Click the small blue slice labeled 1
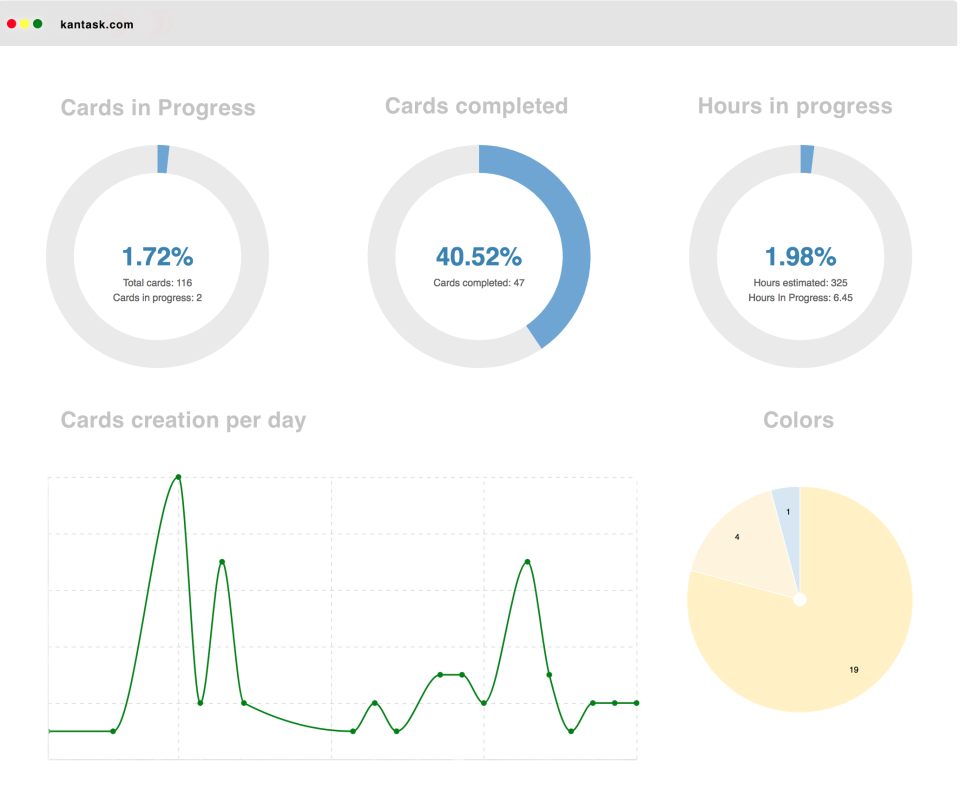 coord(788,510)
